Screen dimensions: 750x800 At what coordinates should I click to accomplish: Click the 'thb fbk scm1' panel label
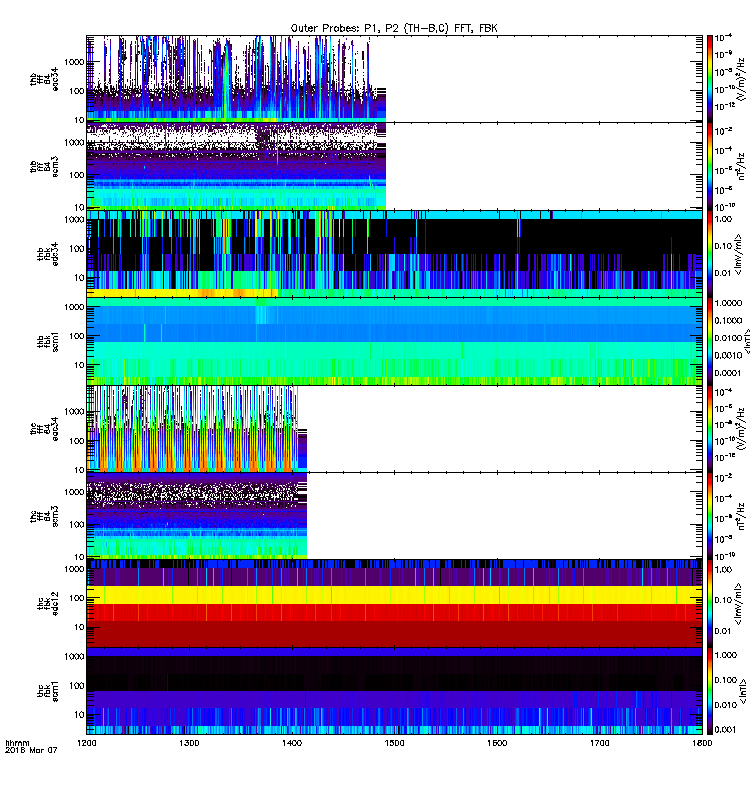pos(48,341)
